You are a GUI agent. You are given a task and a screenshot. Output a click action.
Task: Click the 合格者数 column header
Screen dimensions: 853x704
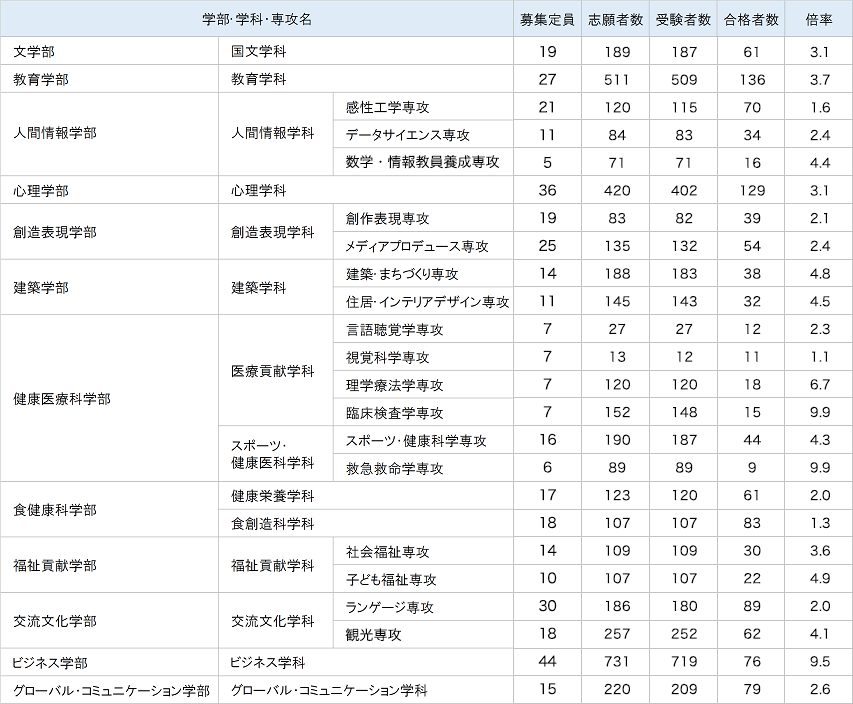[x=750, y=17]
